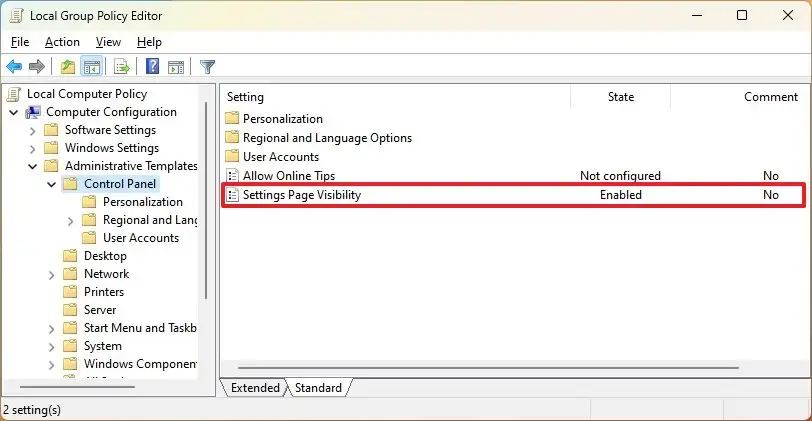
Task: Expand the Windows Settings node
Action: click(x=33, y=149)
